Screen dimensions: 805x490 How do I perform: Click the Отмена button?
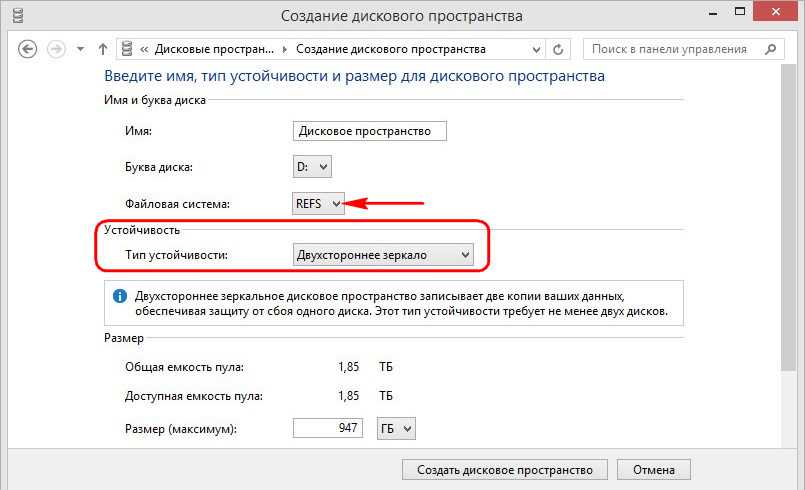point(653,470)
